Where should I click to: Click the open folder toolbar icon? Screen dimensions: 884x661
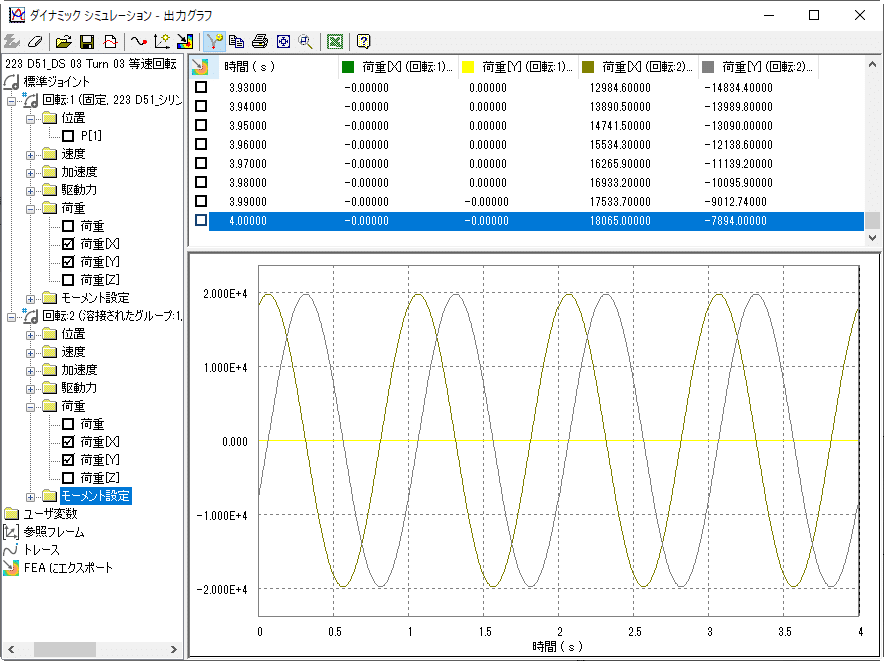point(63,42)
